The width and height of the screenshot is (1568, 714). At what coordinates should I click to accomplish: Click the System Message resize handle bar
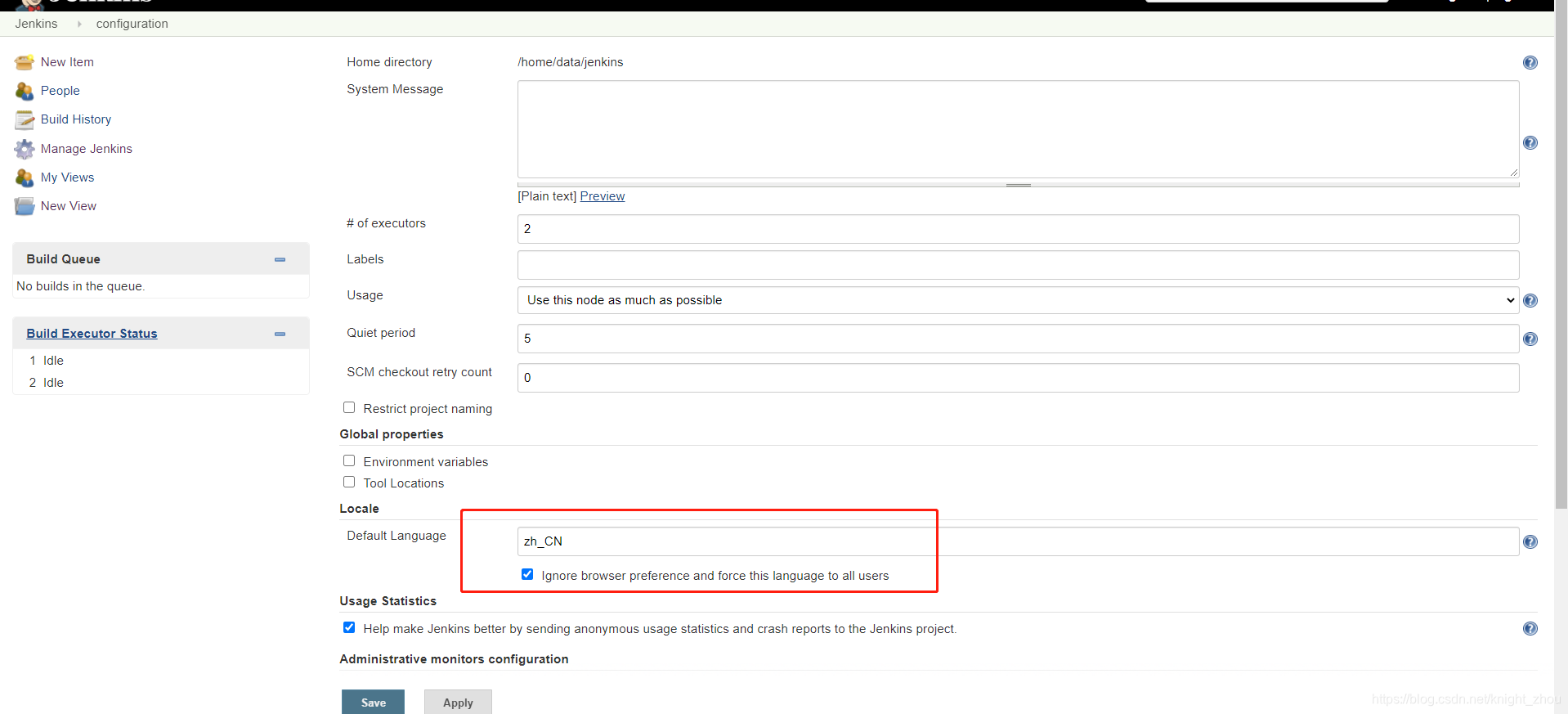click(1018, 185)
